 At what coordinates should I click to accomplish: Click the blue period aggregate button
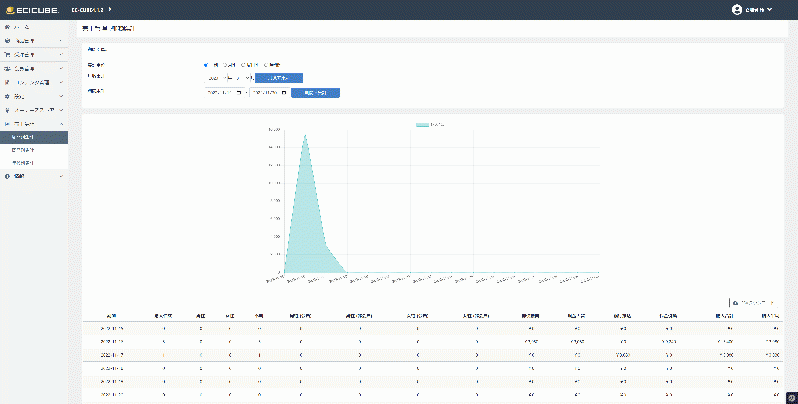click(315, 93)
